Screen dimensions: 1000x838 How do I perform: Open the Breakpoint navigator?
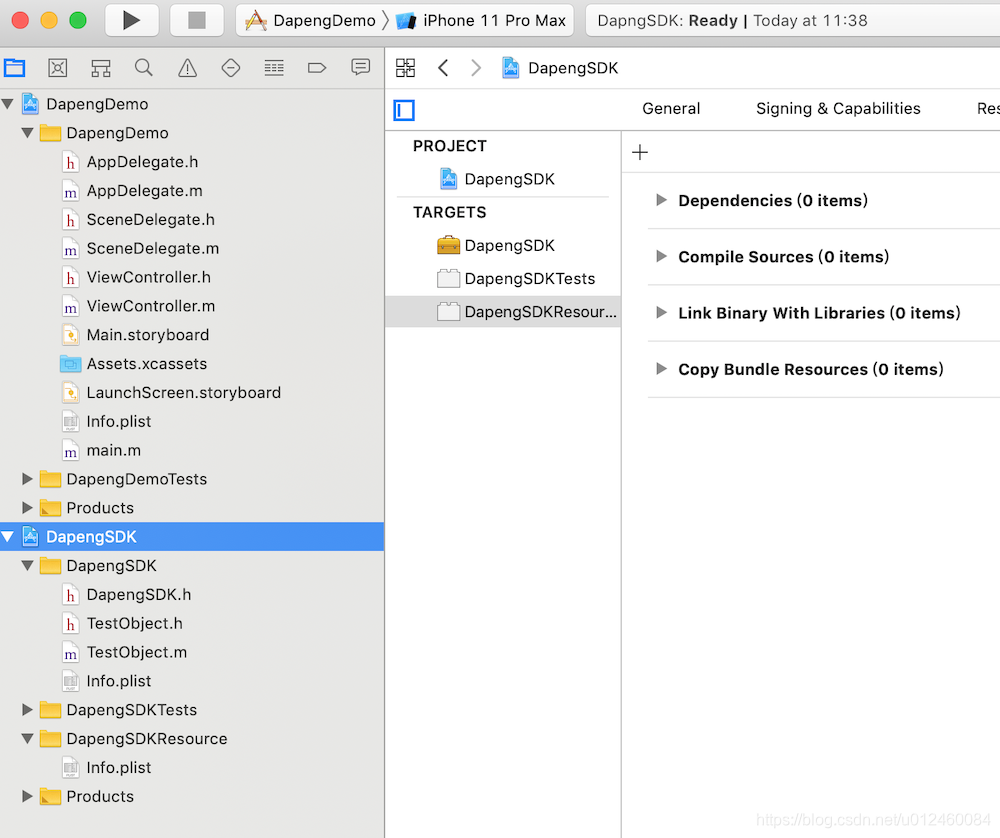(x=317, y=68)
